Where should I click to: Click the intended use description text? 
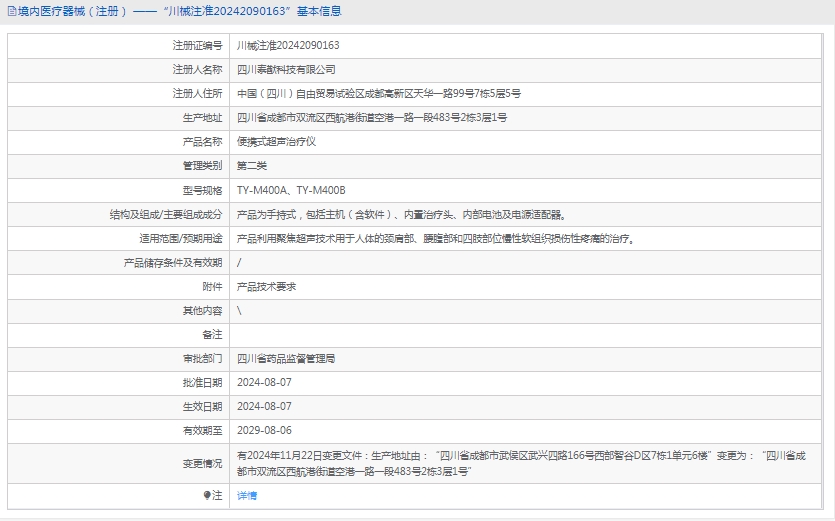click(x=435, y=238)
